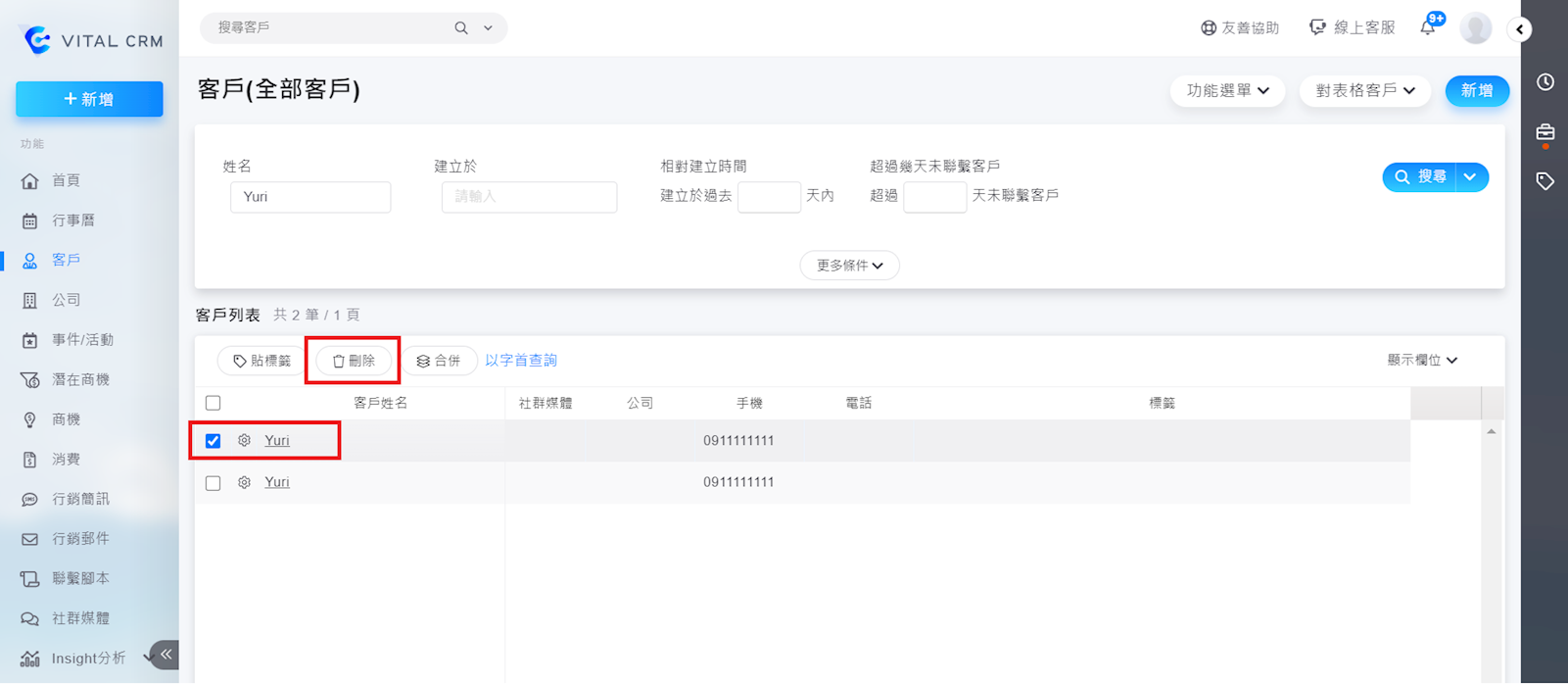Click the notification bell icon
The width and height of the screenshot is (1568, 684).
coord(1428,28)
